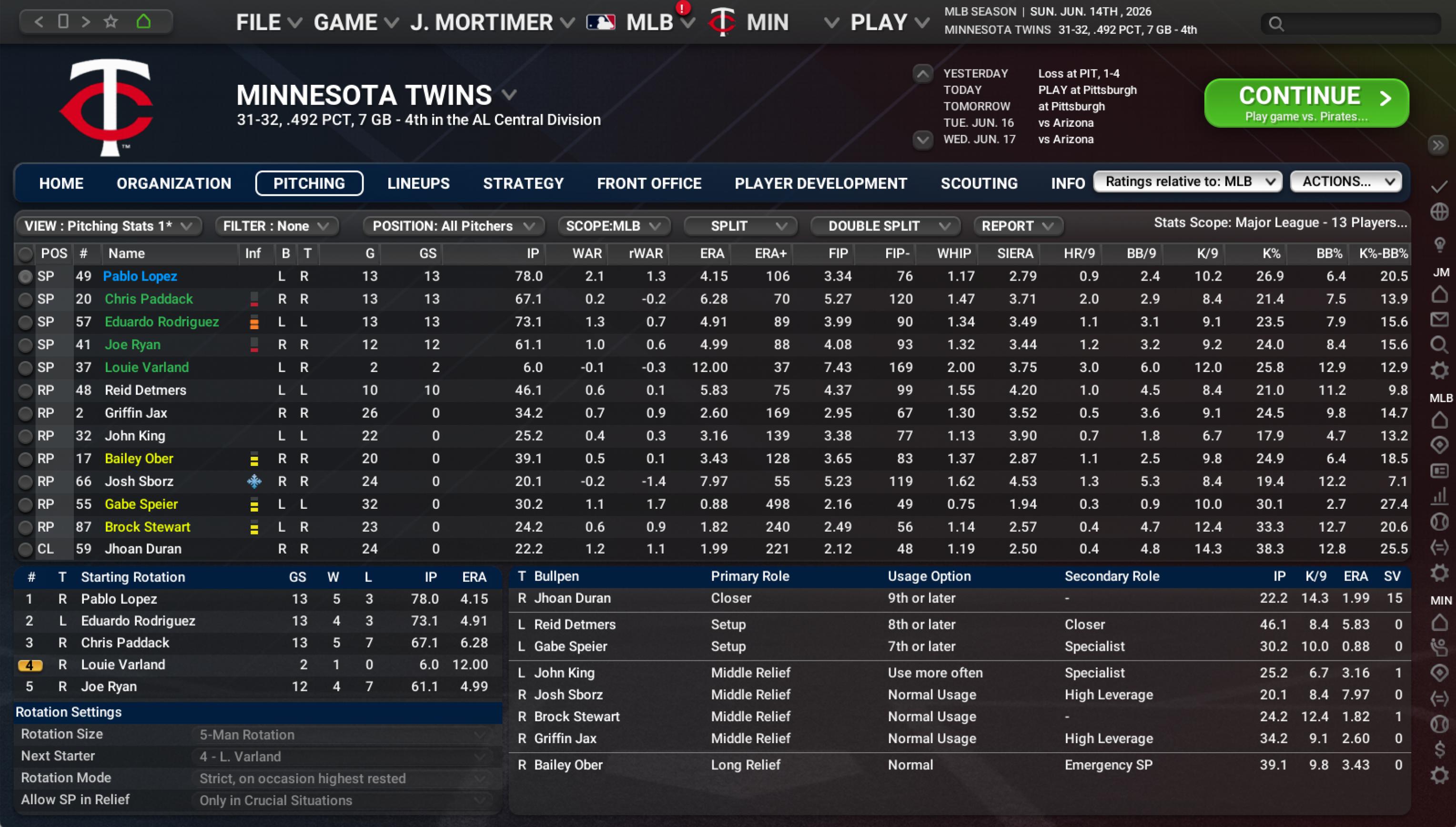This screenshot has width=1456, height=827.
Task: Click the green CONTINUE button
Action: 1306,103
